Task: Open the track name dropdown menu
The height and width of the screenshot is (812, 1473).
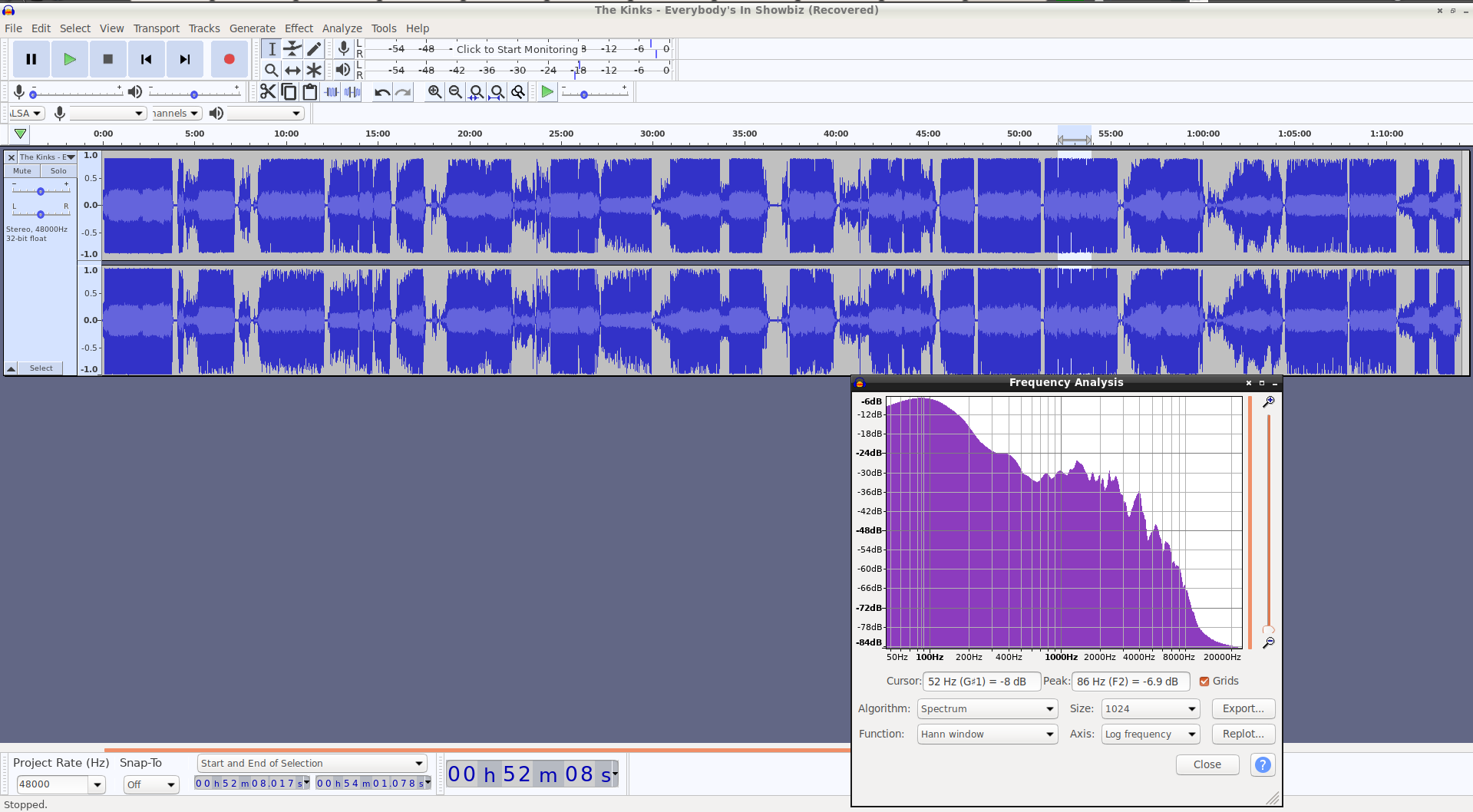Action: coord(47,157)
